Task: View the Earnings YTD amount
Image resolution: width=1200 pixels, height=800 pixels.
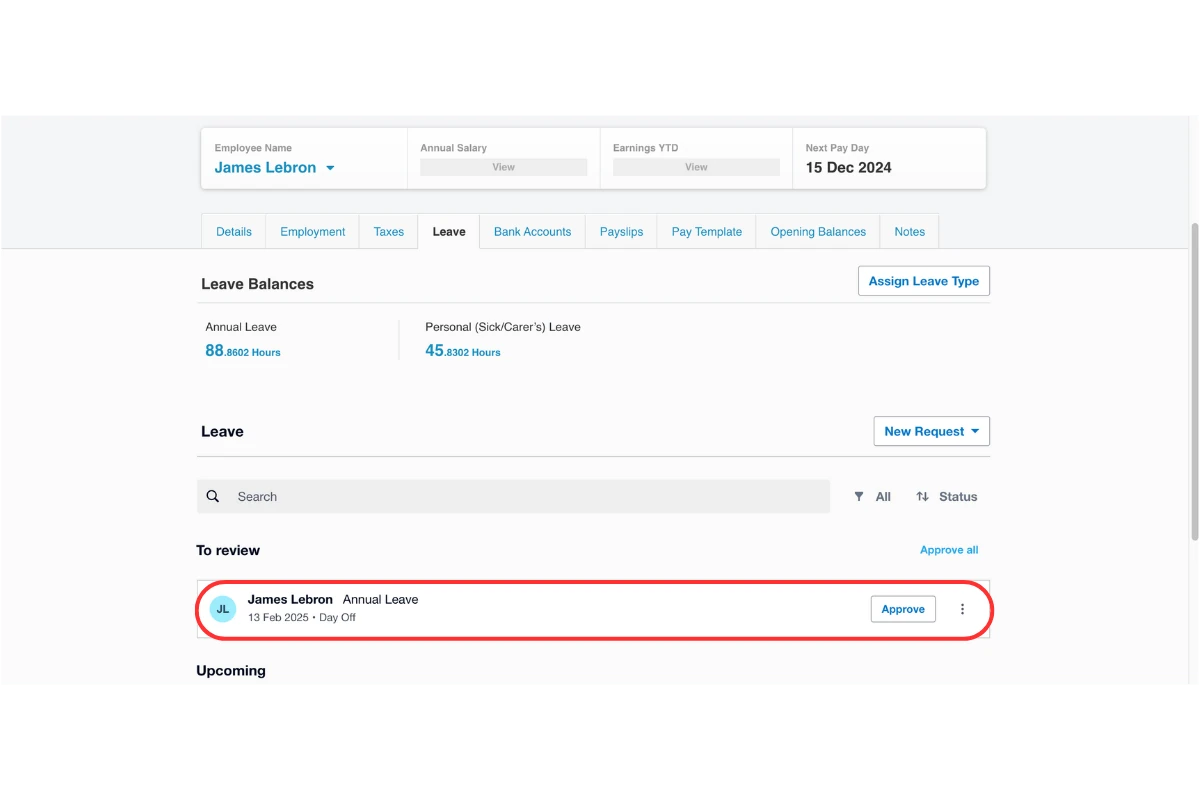Action: coord(696,167)
